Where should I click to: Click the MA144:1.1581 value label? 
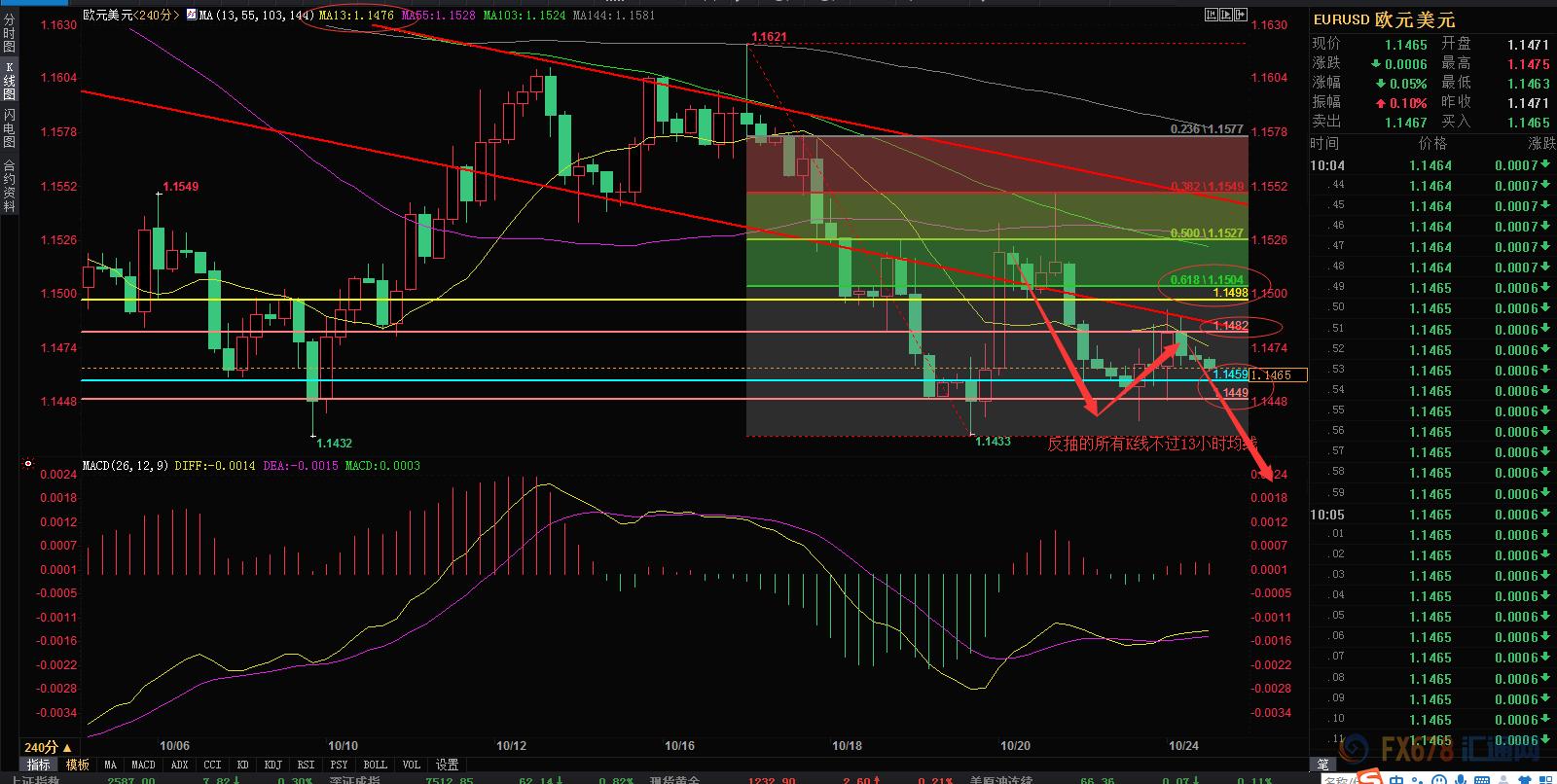[614, 16]
